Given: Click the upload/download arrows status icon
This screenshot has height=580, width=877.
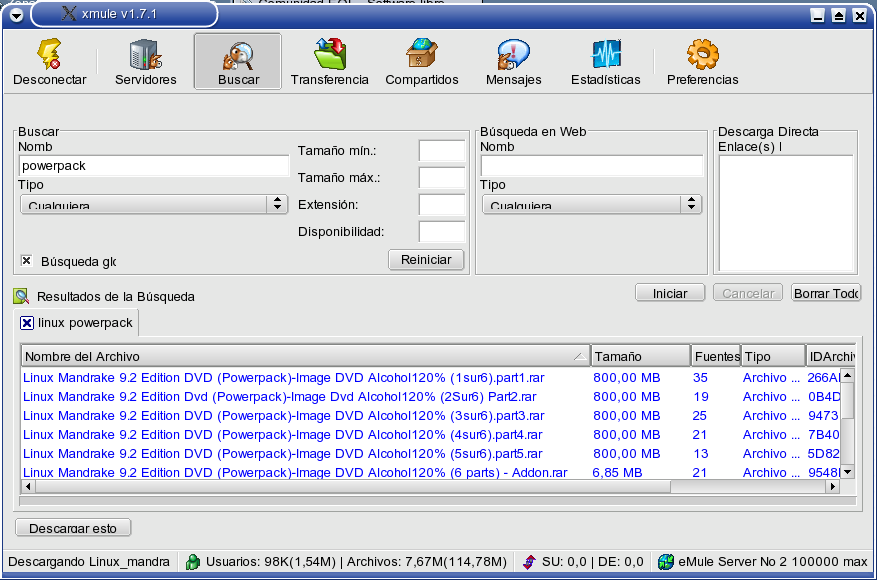Looking at the screenshot, I should (x=529, y=562).
